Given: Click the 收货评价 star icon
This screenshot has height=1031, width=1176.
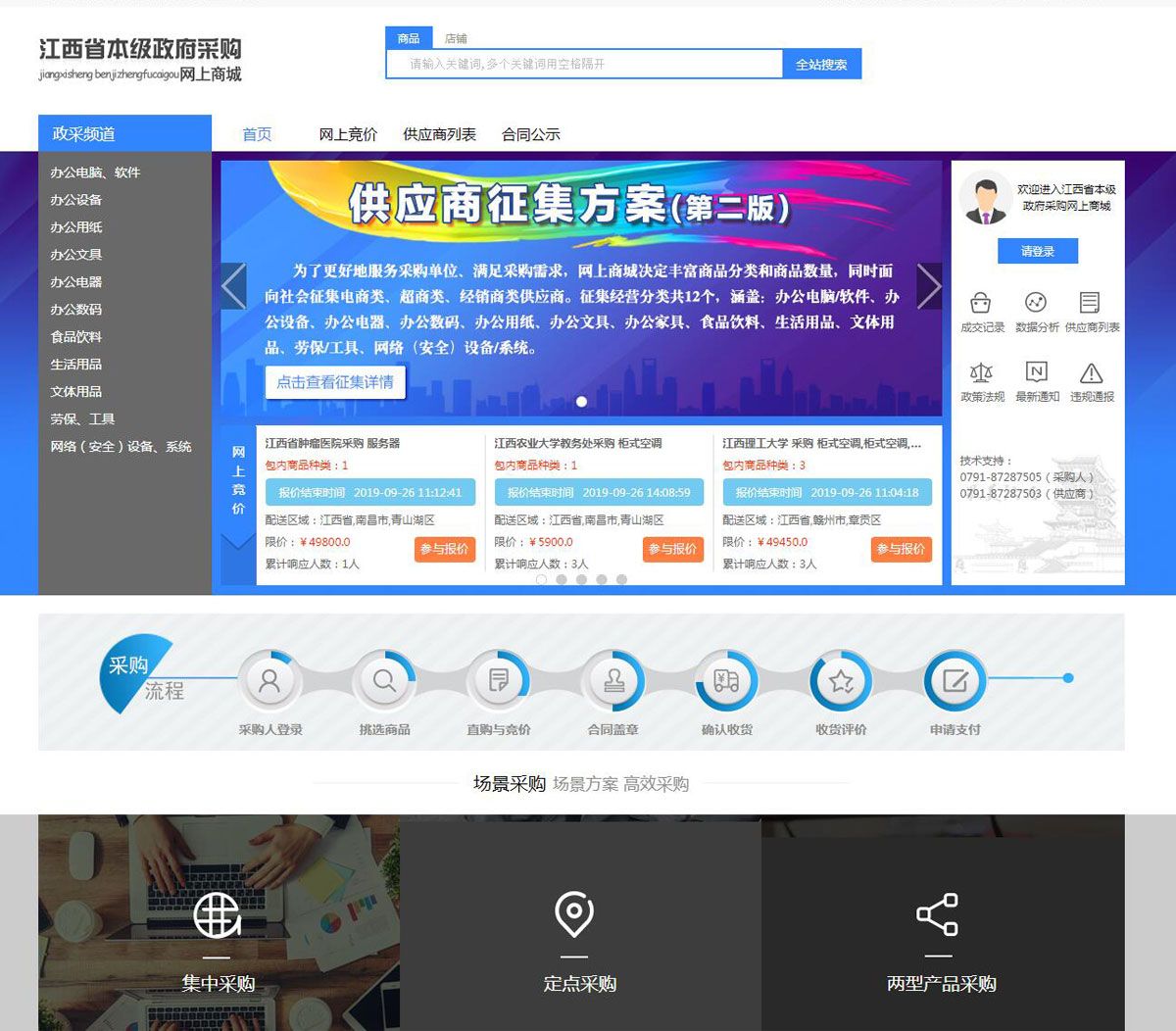Looking at the screenshot, I should (x=841, y=681).
